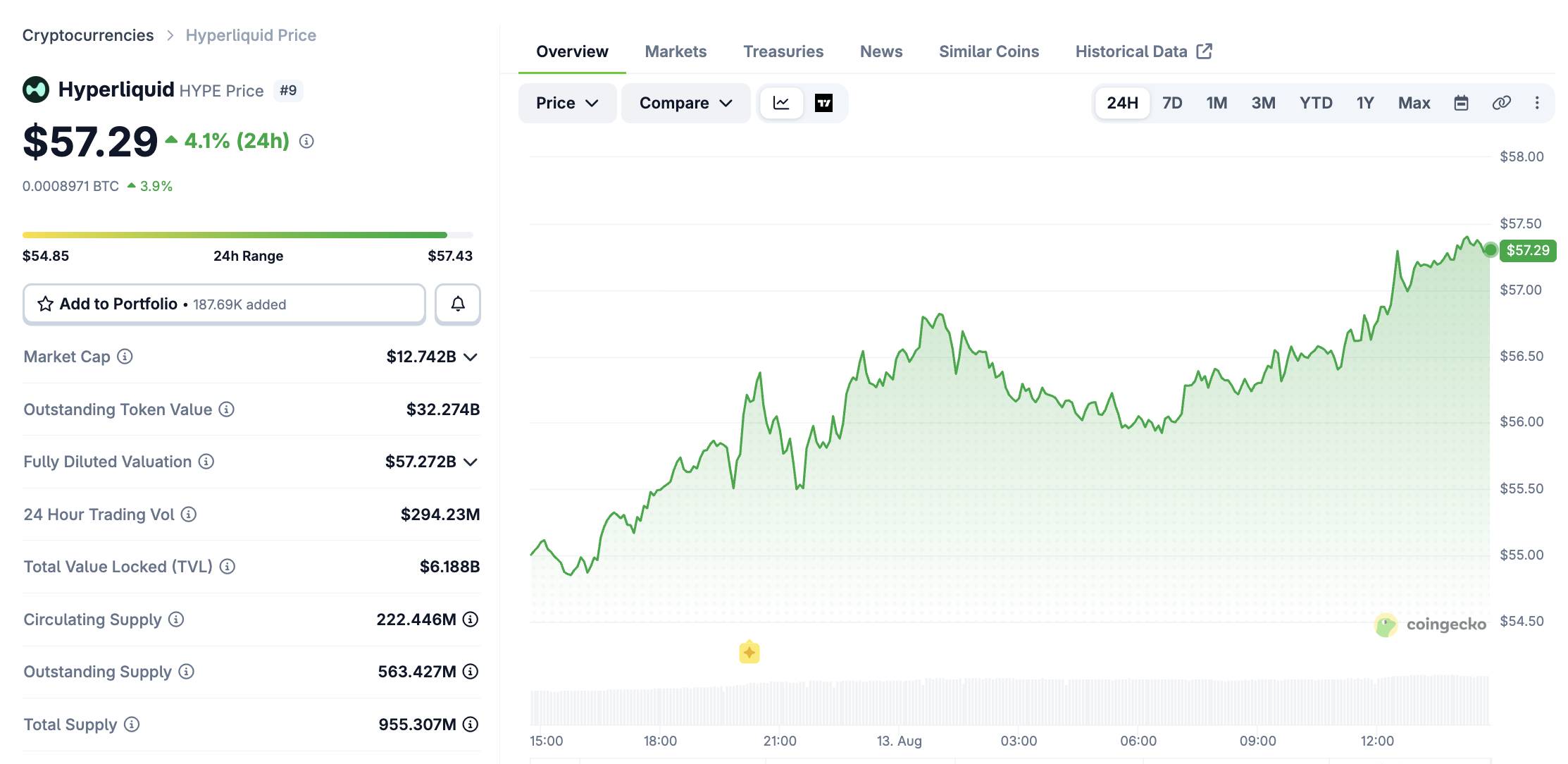This screenshot has height=764, width=1568.
Task: Open the Price dropdown
Action: (567, 103)
